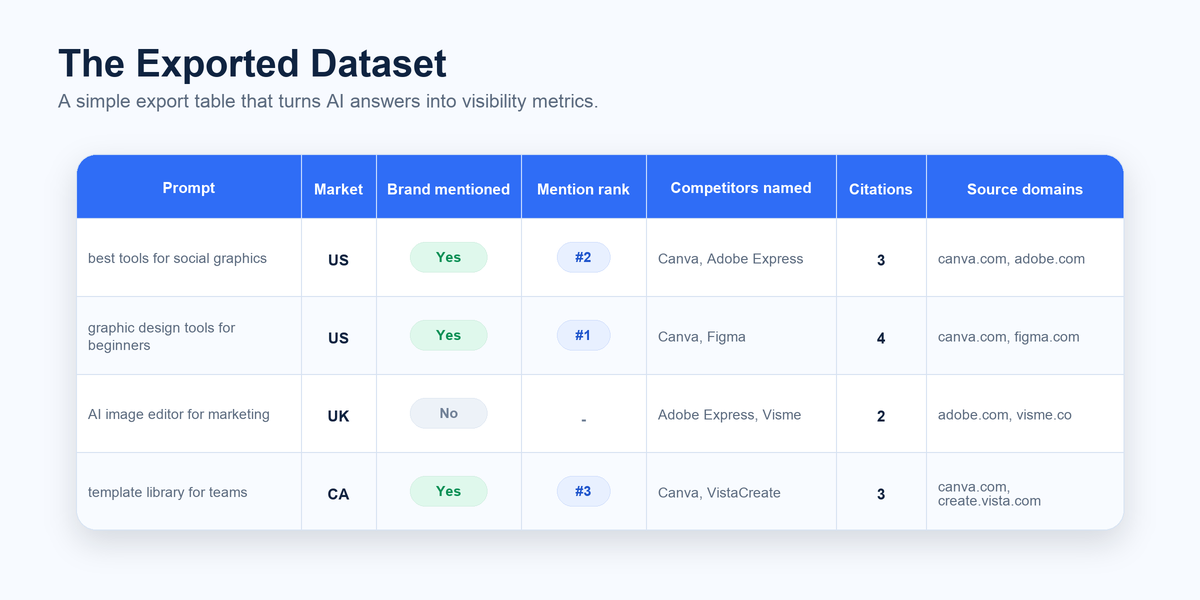The height and width of the screenshot is (600, 1200).
Task: Select the Mention rank column header
Action: pos(583,189)
